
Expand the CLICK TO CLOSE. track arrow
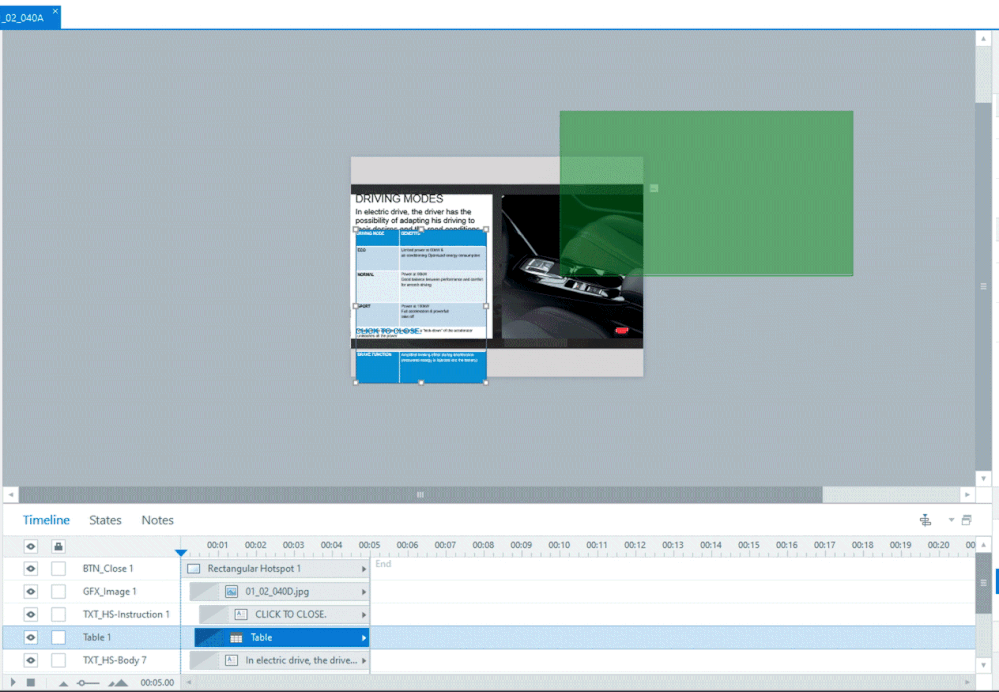364,614
